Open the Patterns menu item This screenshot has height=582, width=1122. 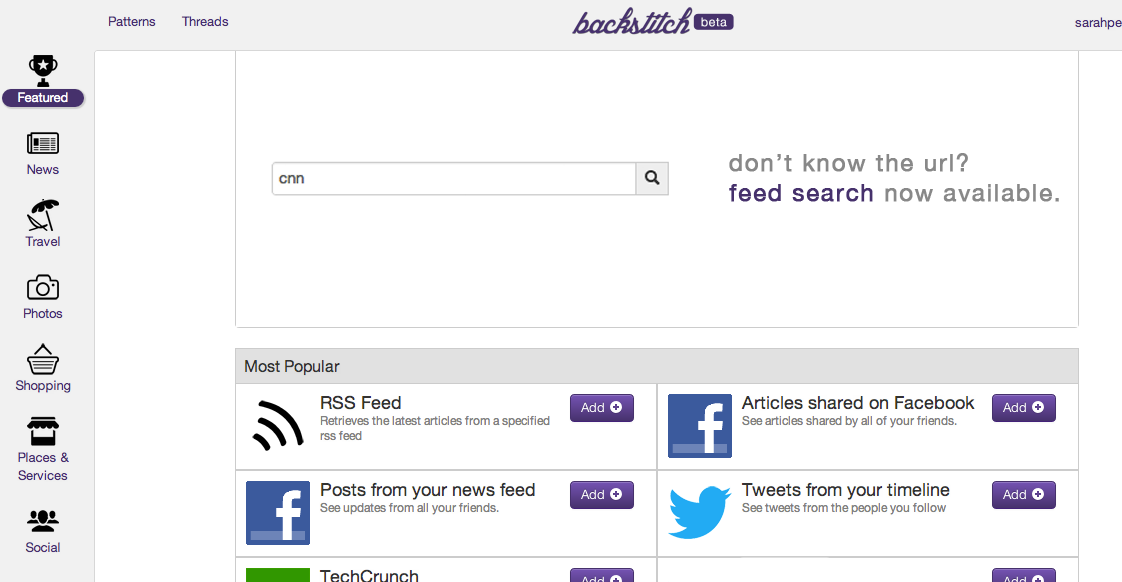tap(132, 22)
